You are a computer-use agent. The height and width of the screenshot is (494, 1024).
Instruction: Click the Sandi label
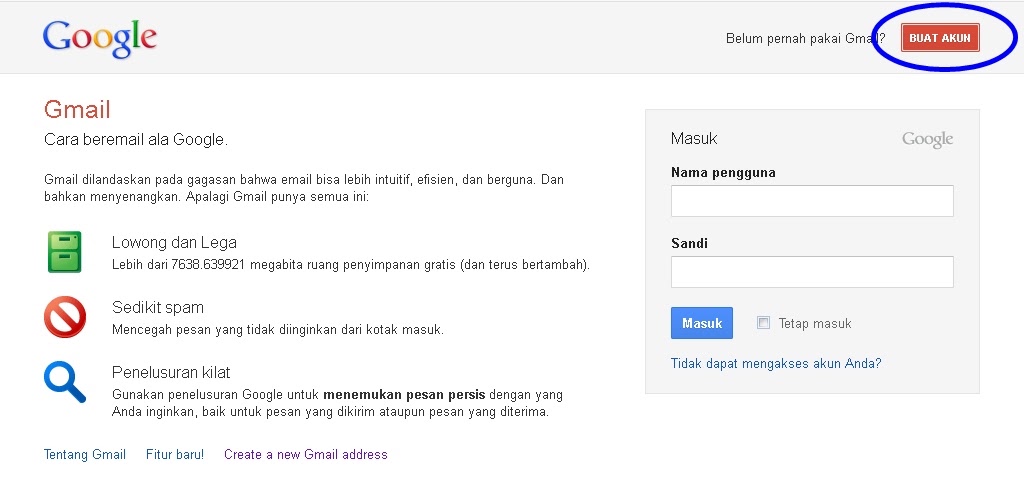689,243
